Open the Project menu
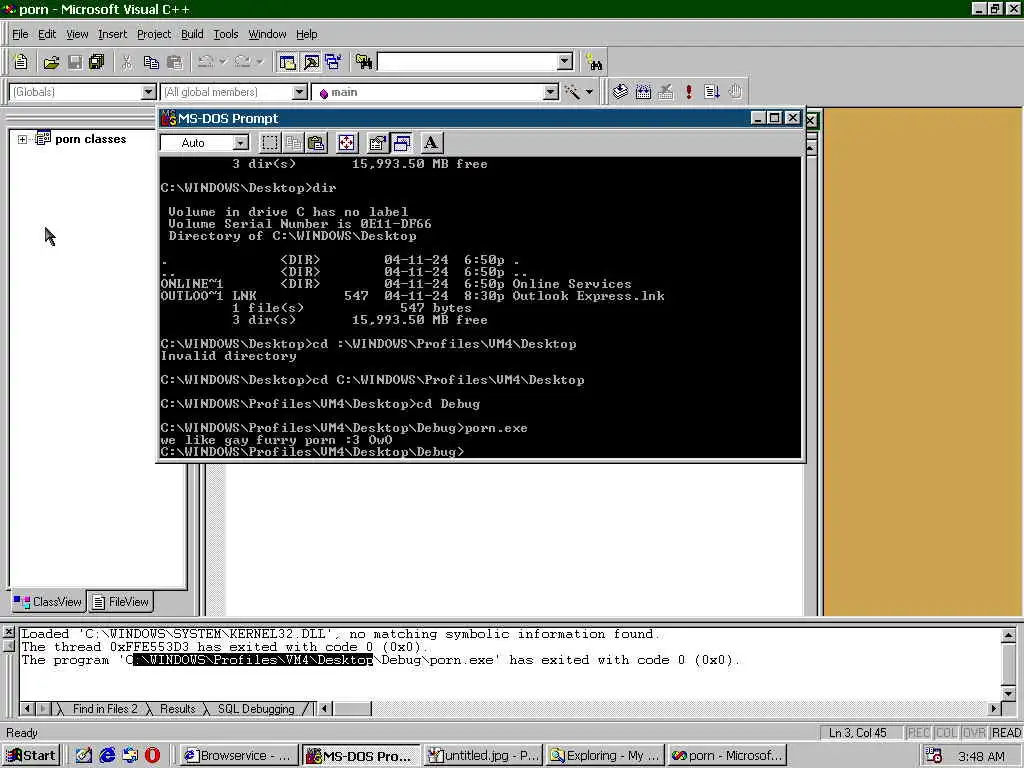Viewport: 1024px width, 768px height. tap(153, 34)
